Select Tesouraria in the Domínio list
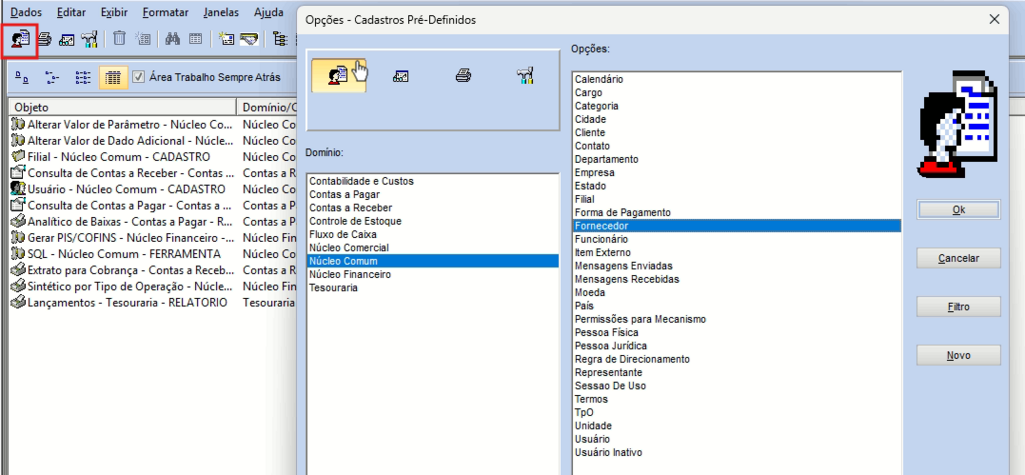The image size is (1025, 475). coord(433,287)
